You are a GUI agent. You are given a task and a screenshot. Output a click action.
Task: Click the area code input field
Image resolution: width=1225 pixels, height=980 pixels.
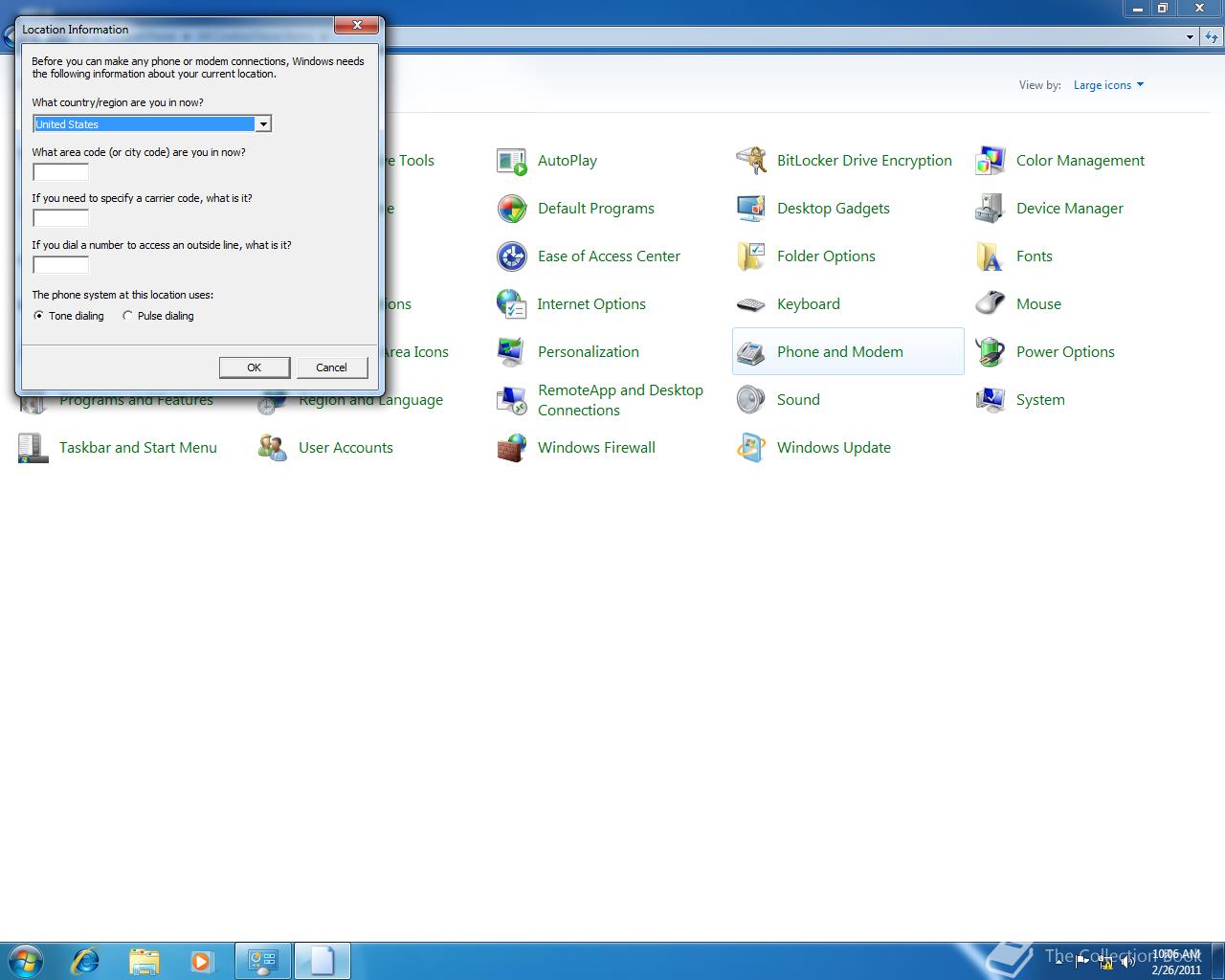[60, 172]
